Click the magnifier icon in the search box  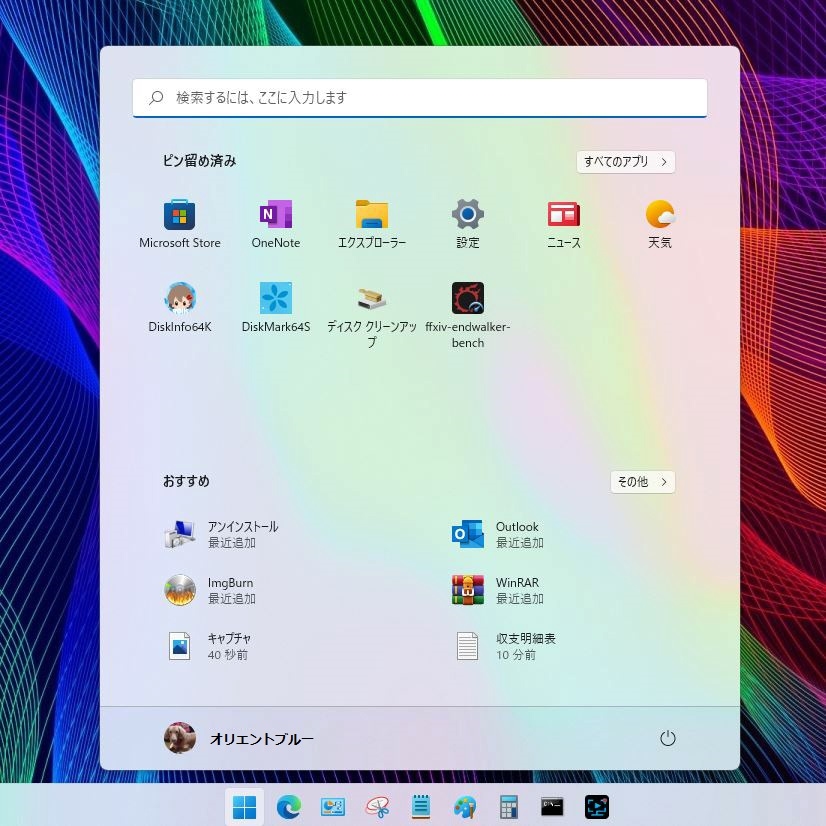[156, 97]
